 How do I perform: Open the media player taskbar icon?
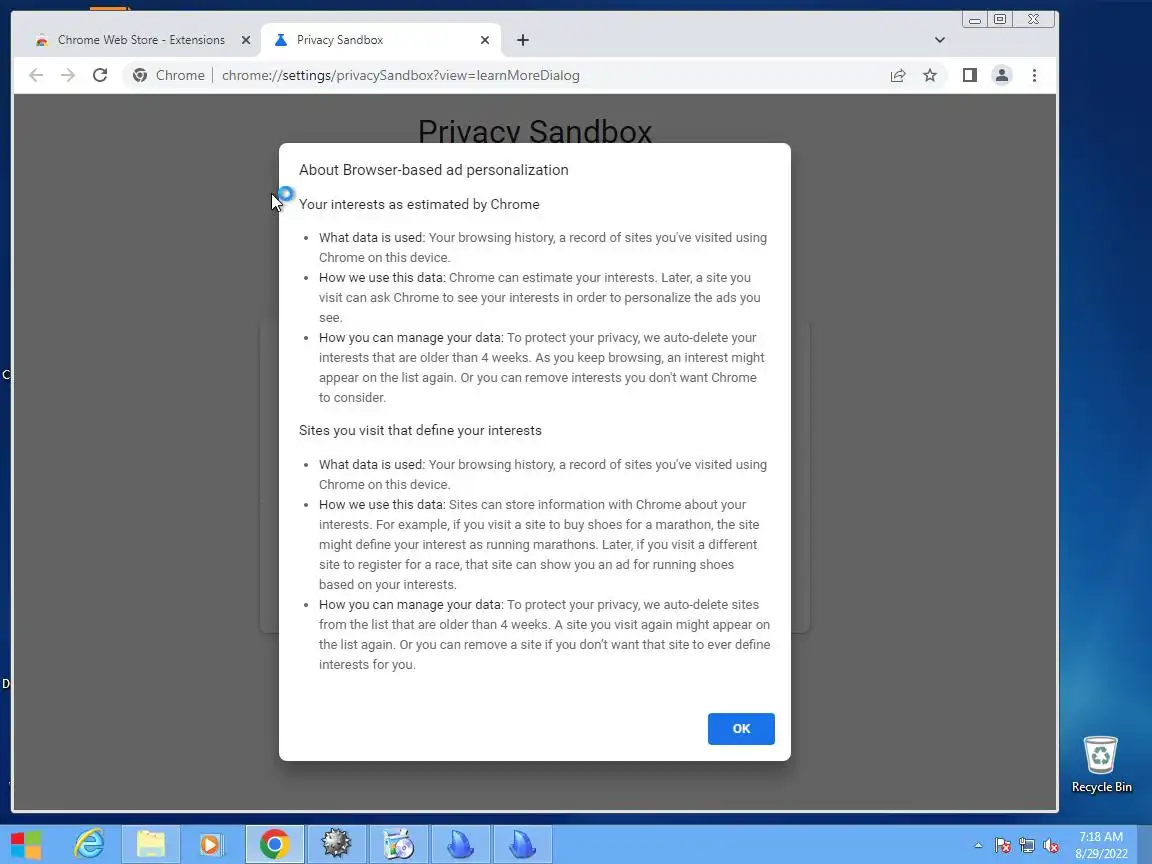point(211,844)
